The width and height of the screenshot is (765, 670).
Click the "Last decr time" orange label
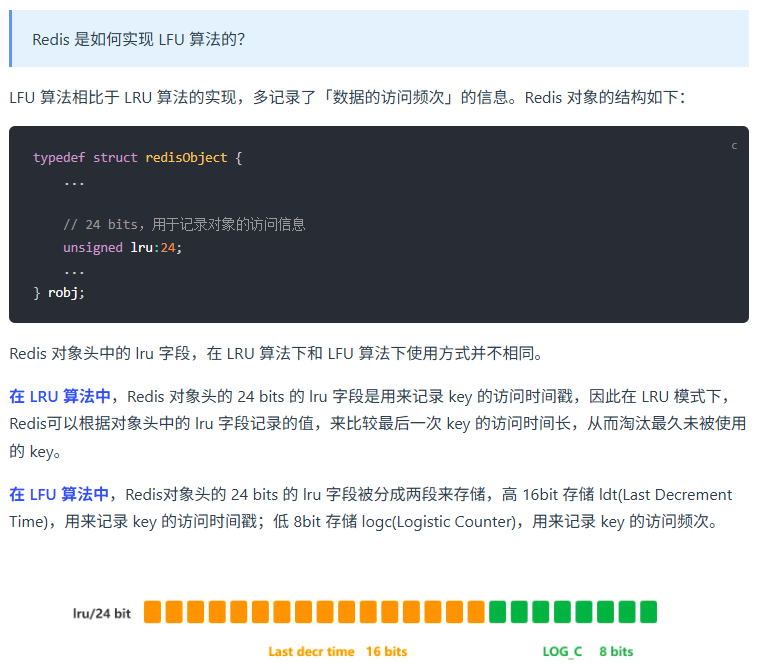coord(311,651)
